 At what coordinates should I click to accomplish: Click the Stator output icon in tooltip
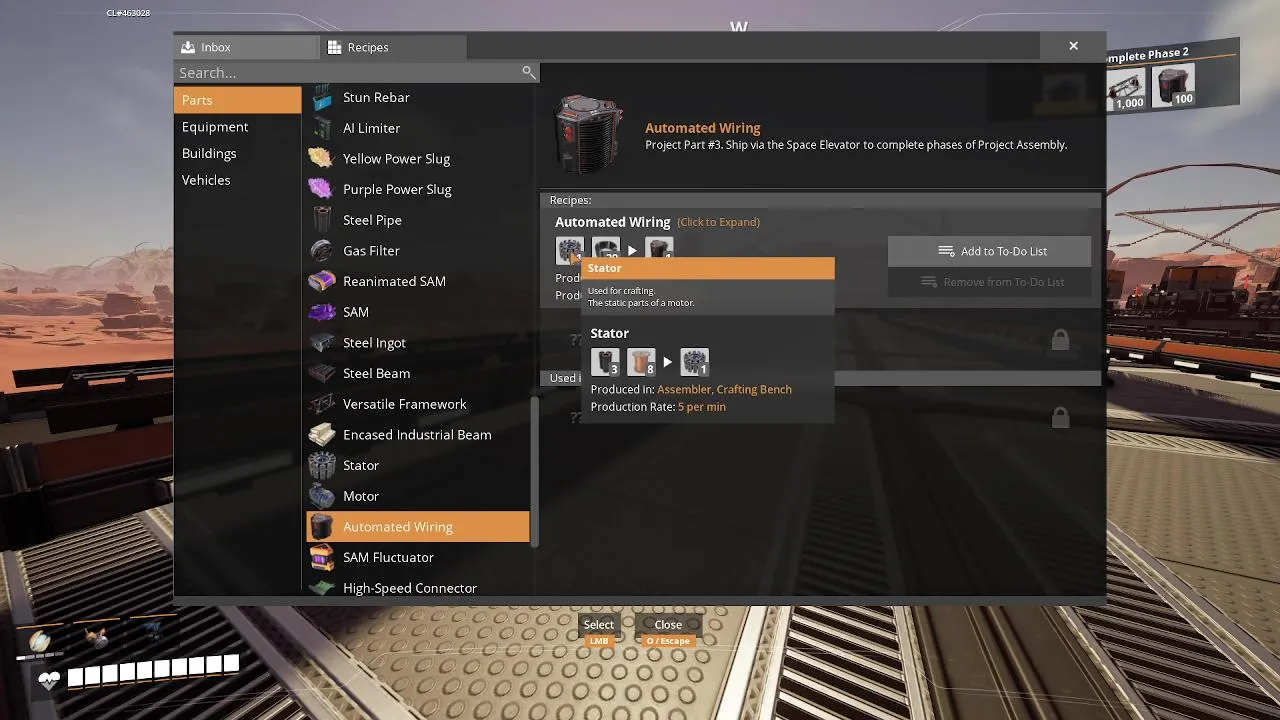click(694, 361)
